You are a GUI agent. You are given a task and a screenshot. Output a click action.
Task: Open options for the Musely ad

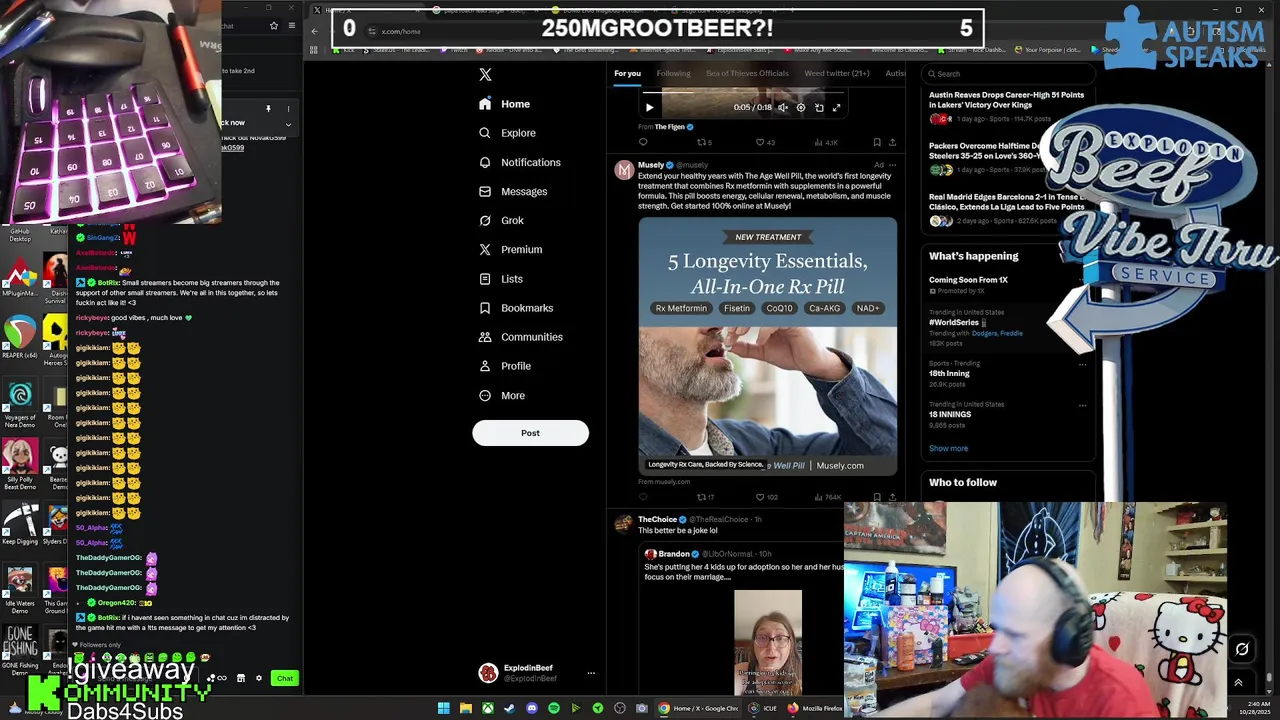[892, 165]
